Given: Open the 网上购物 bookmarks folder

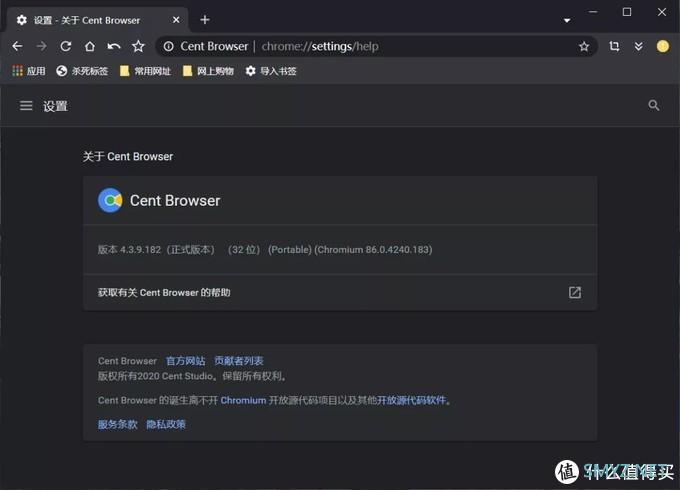Looking at the screenshot, I should point(208,71).
